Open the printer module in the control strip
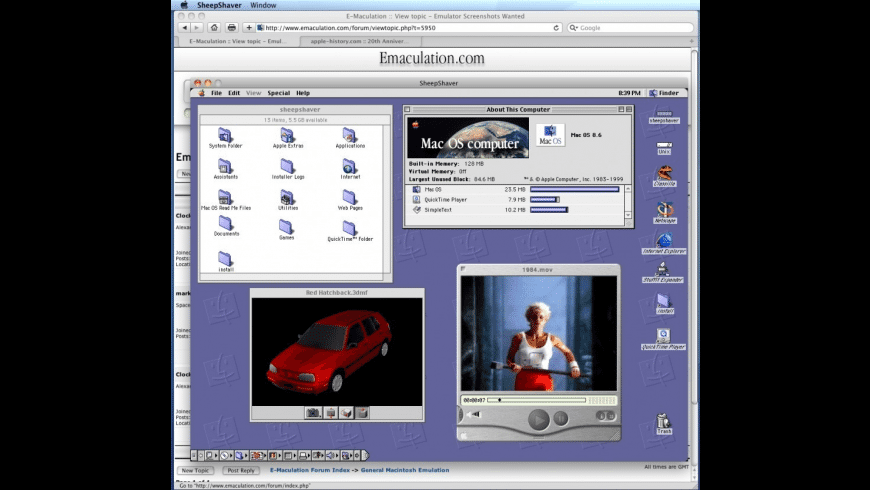870x490 pixels. pos(303,455)
